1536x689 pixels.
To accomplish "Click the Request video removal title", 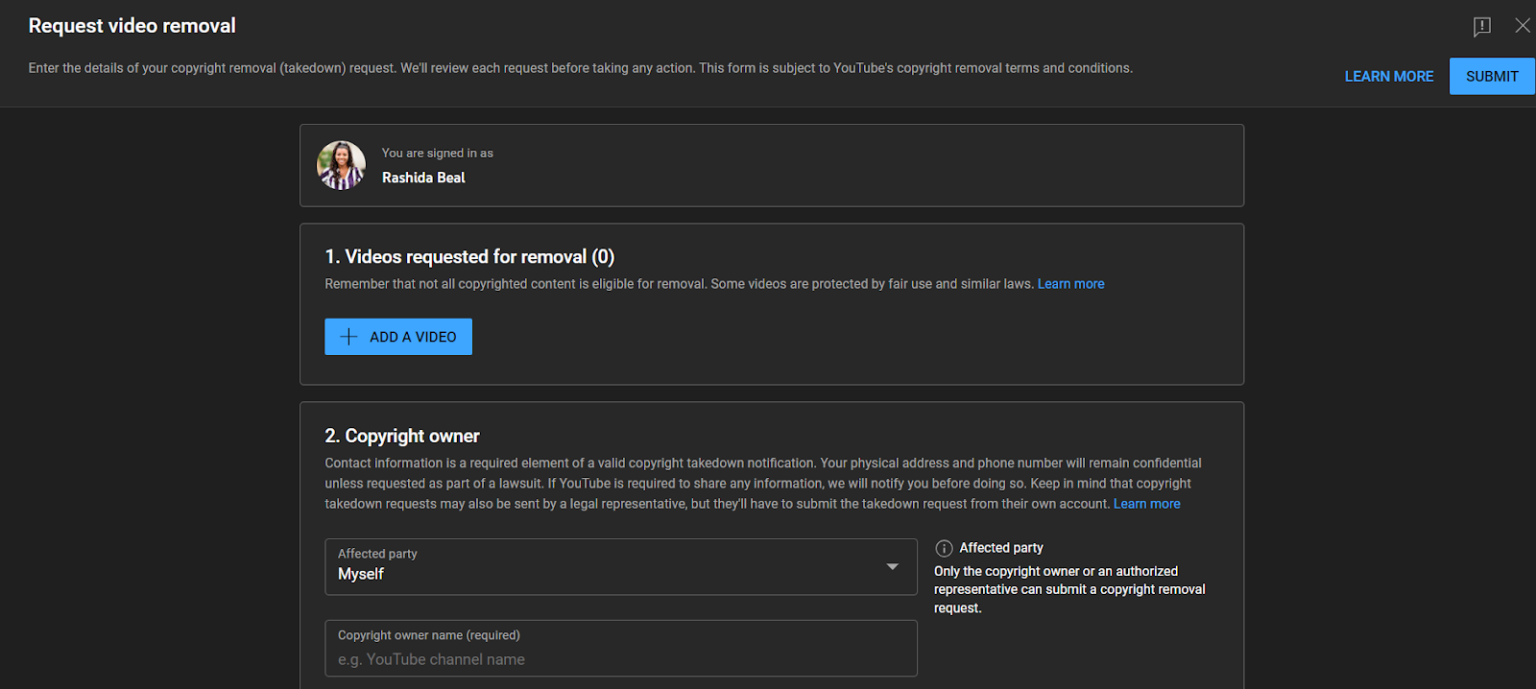I will (x=131, y=25).
